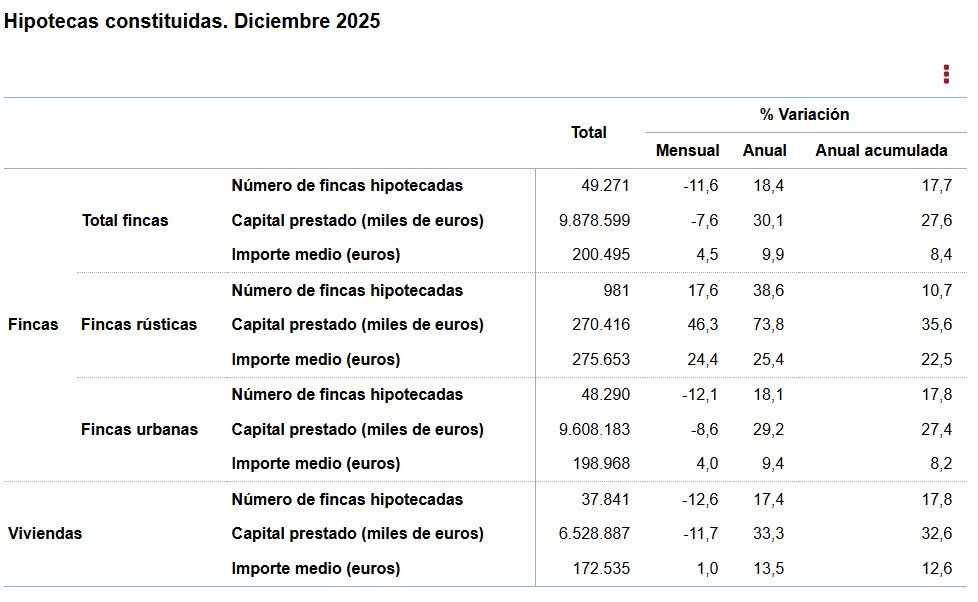Click the rústicas importe medio 275.653
Viewport: 978px width, 602px height.
[602, 360]
